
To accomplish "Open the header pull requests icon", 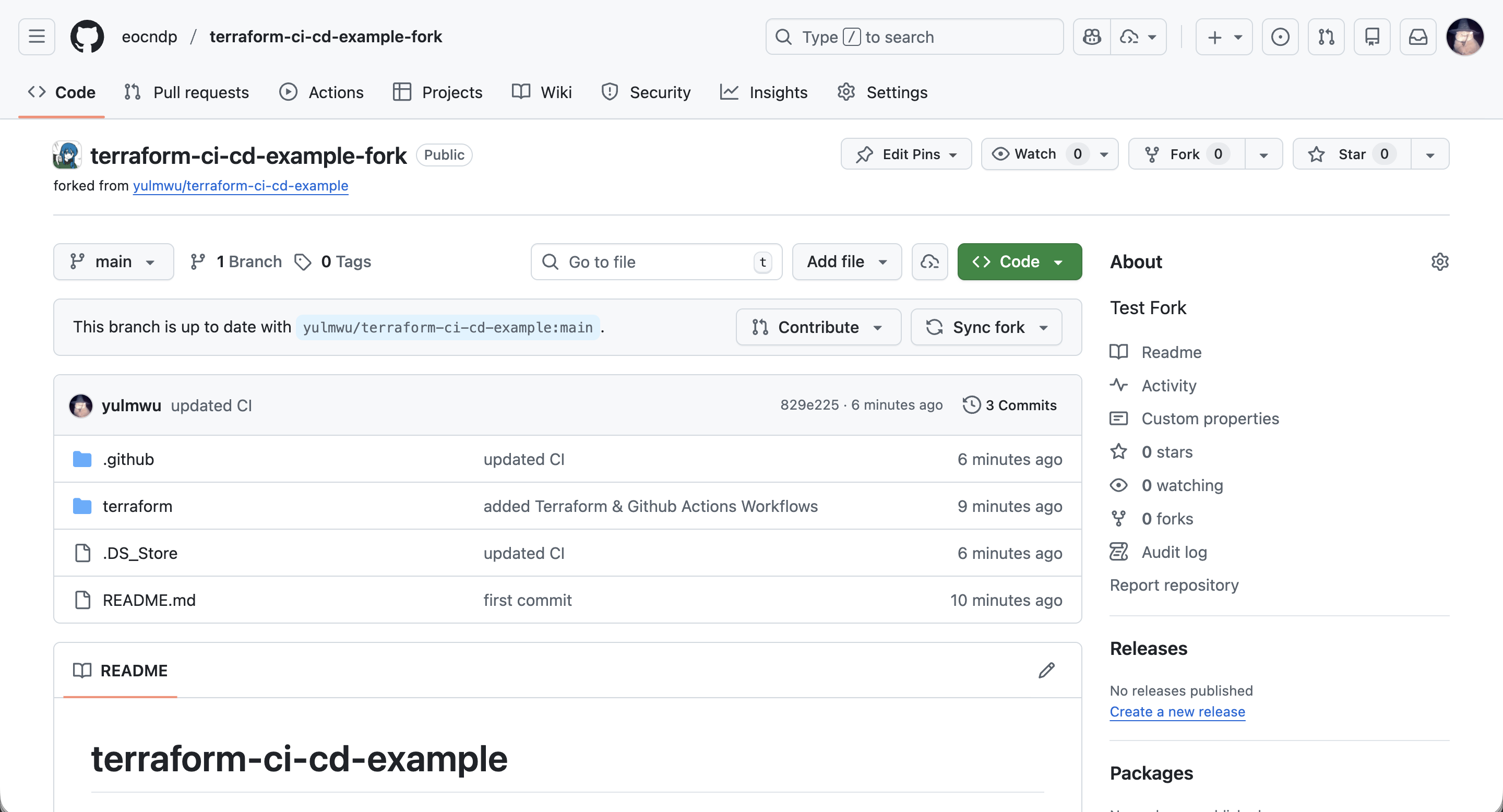I will [x=1326, y=37].
